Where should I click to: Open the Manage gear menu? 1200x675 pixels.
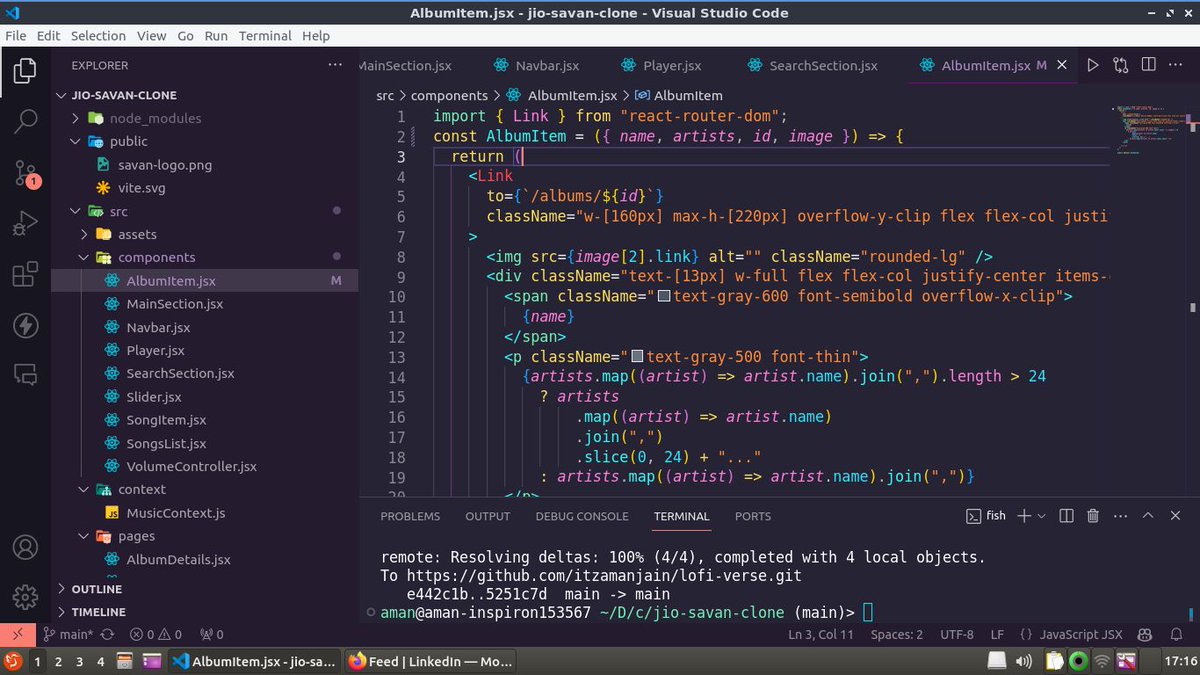(25, 596)
